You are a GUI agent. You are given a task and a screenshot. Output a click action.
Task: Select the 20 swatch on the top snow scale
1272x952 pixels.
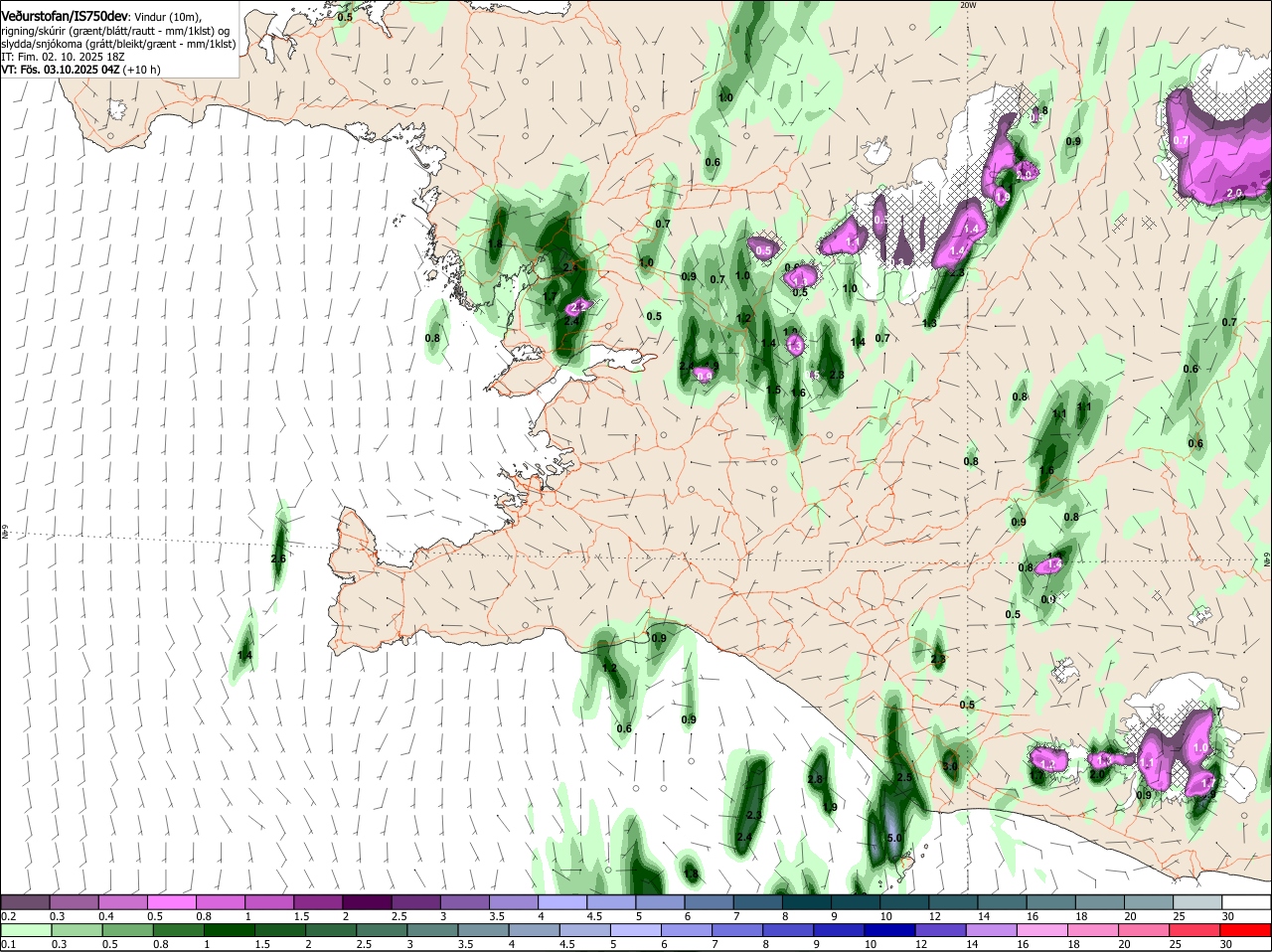pyautogui.click(x=1149, y=901)
